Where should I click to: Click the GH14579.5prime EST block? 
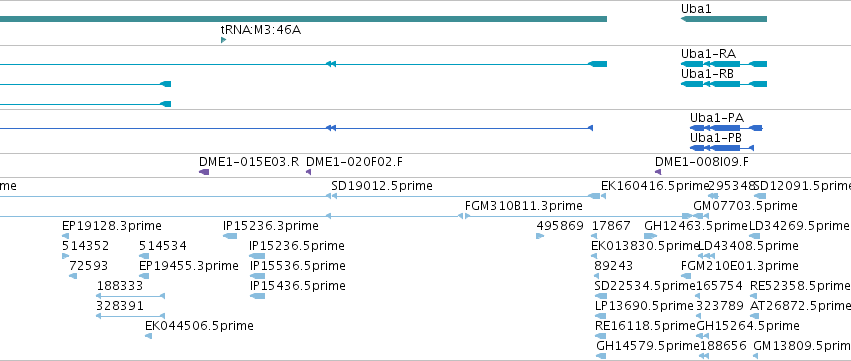(601, 356)
